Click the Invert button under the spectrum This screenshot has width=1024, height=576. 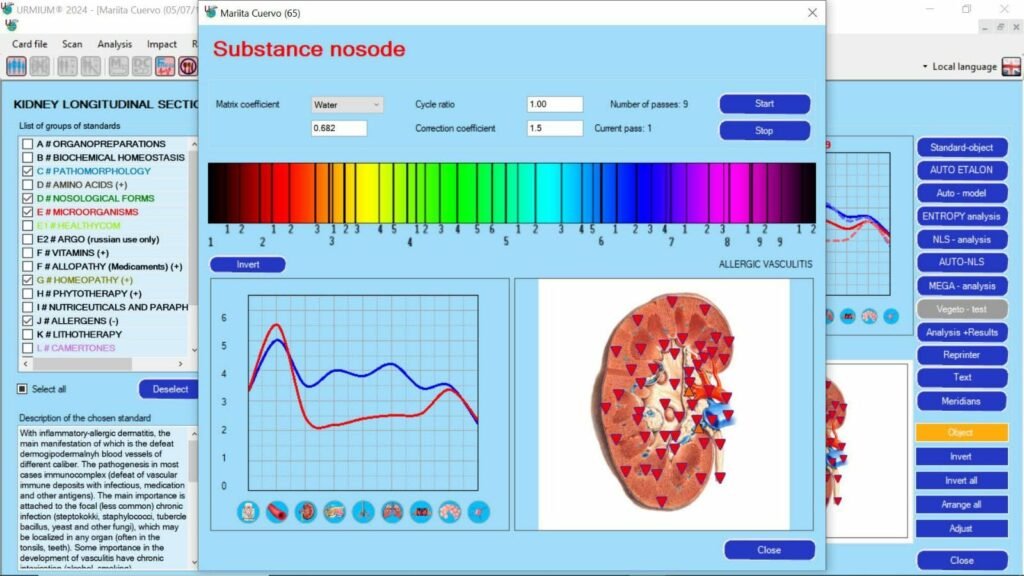tap(247, 265)
